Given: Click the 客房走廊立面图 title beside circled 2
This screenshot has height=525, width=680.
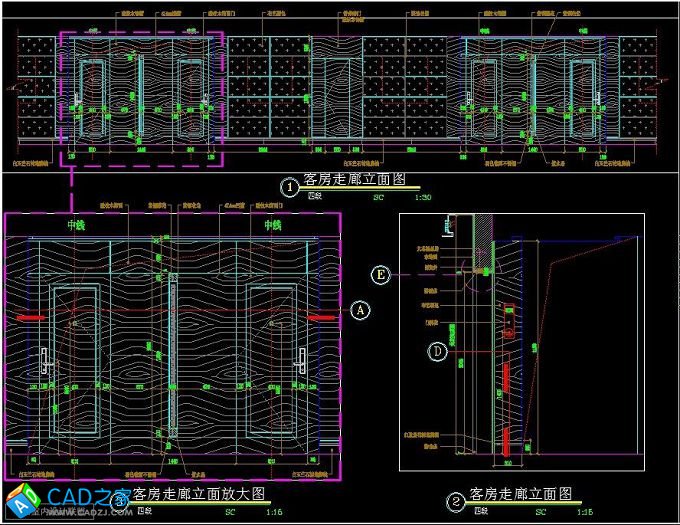Looking at the screenshot, I should click(521, 494).
